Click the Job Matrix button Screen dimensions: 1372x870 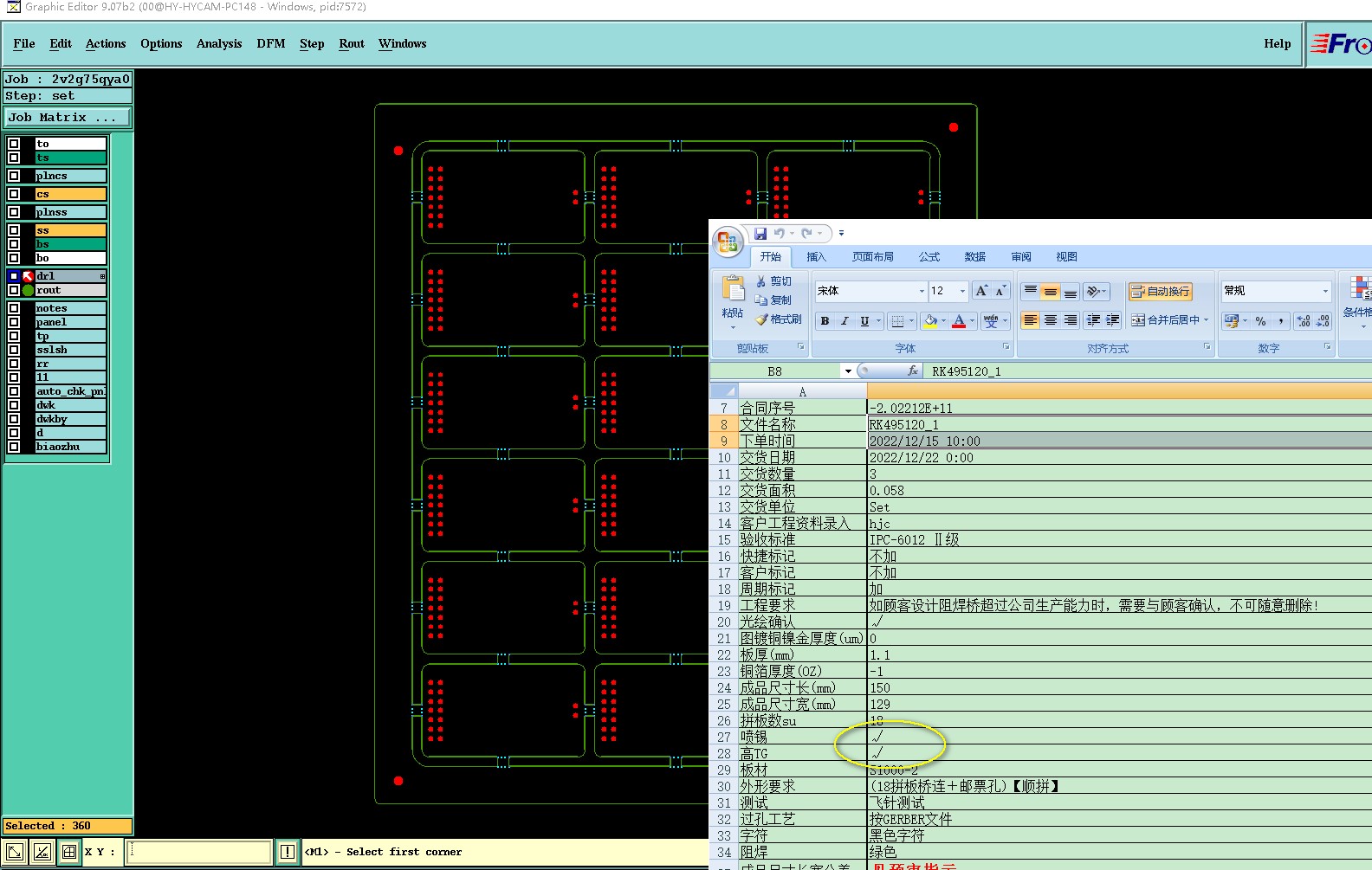tap(68, 117)
